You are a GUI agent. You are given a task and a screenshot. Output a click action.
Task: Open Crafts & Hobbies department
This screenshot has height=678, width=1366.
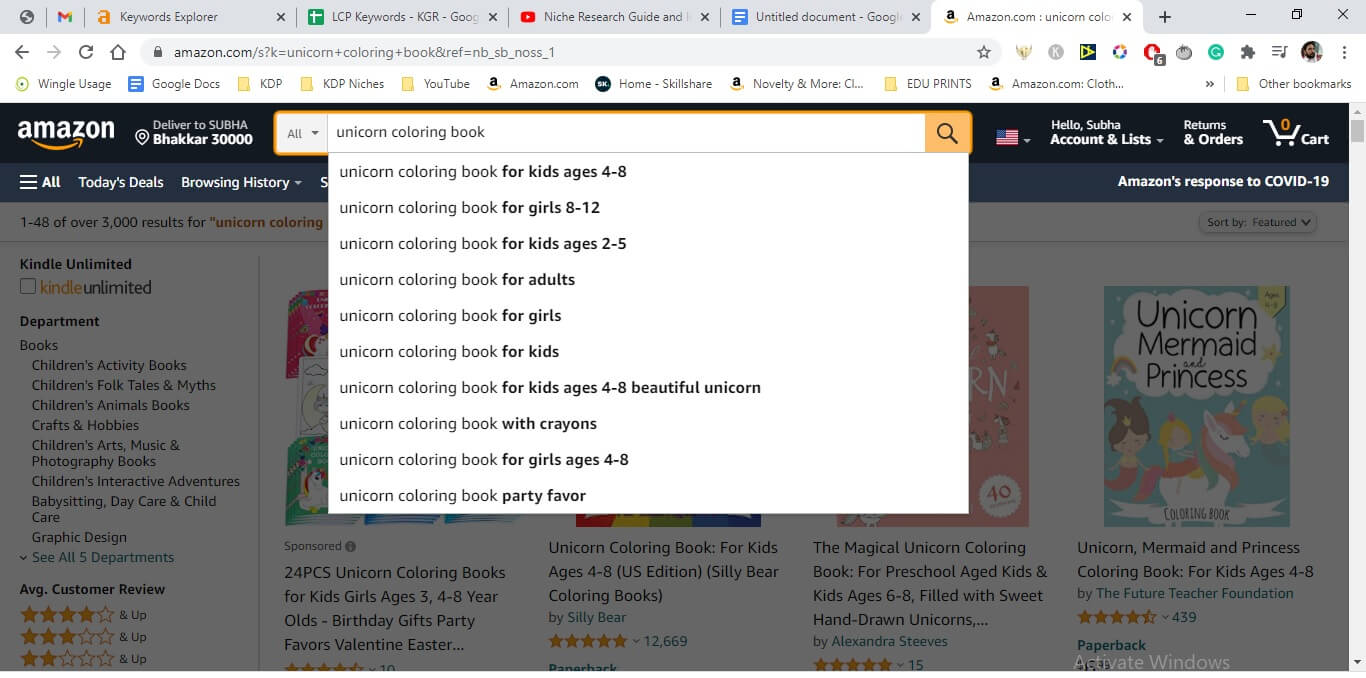click(x=85, y=425)
